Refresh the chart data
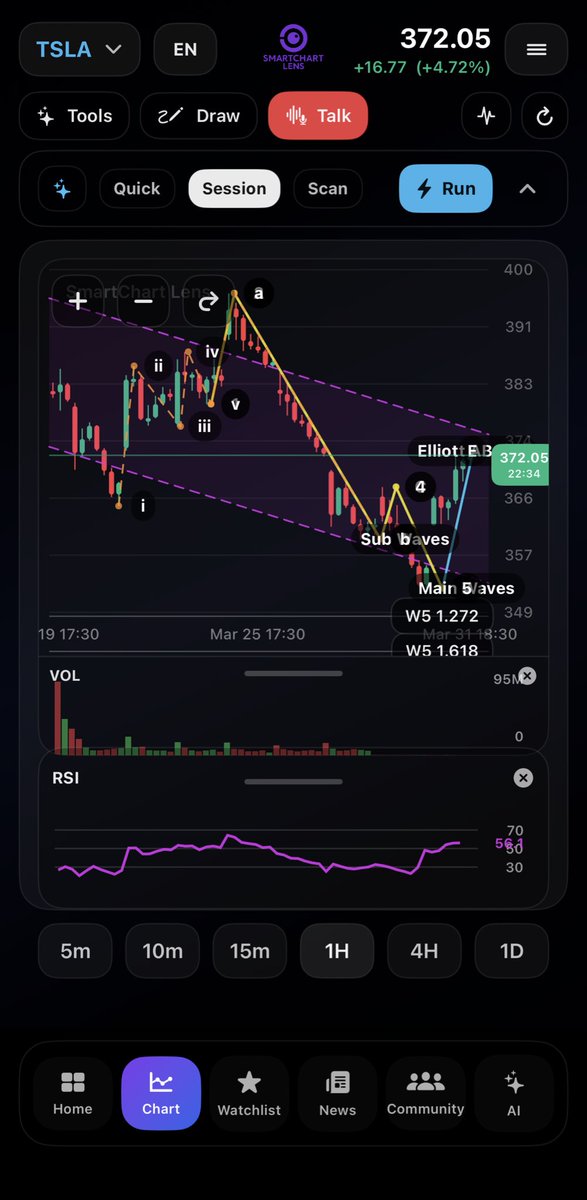This screenshot has width=587, height=1200. [545, 116]
